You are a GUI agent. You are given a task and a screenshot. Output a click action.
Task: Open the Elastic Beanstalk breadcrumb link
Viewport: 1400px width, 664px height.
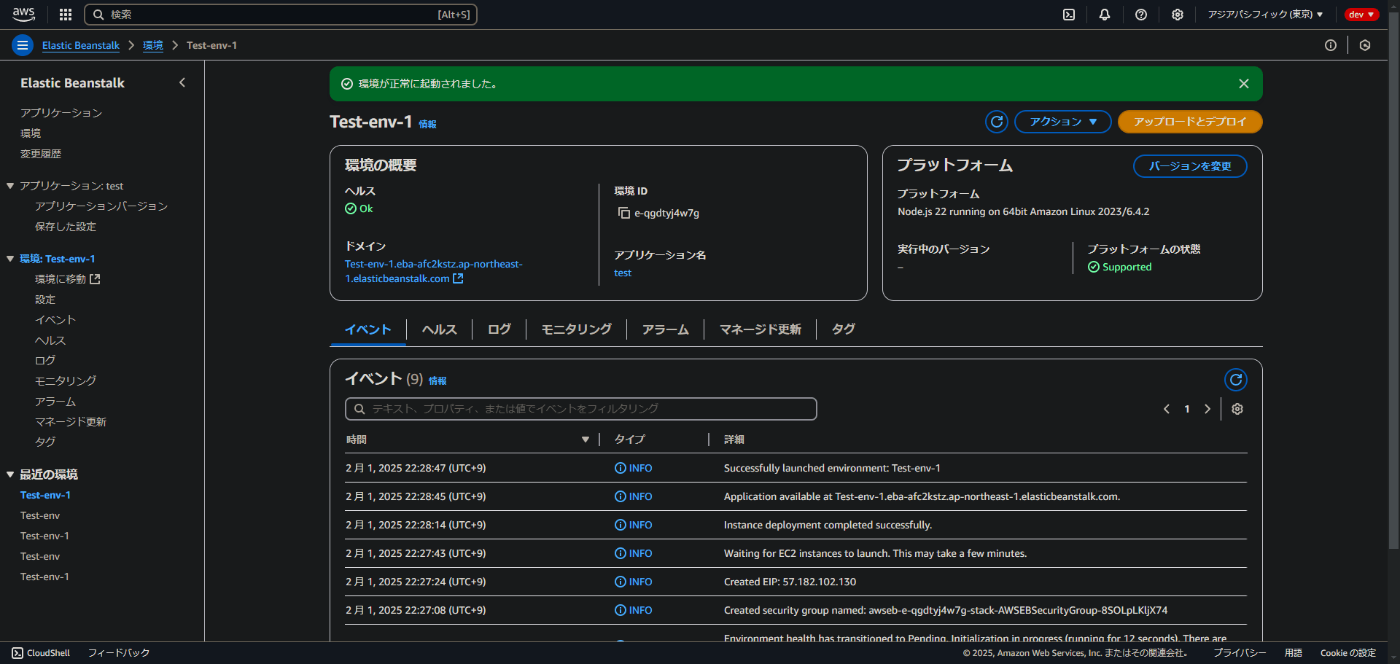click(80, 46)
